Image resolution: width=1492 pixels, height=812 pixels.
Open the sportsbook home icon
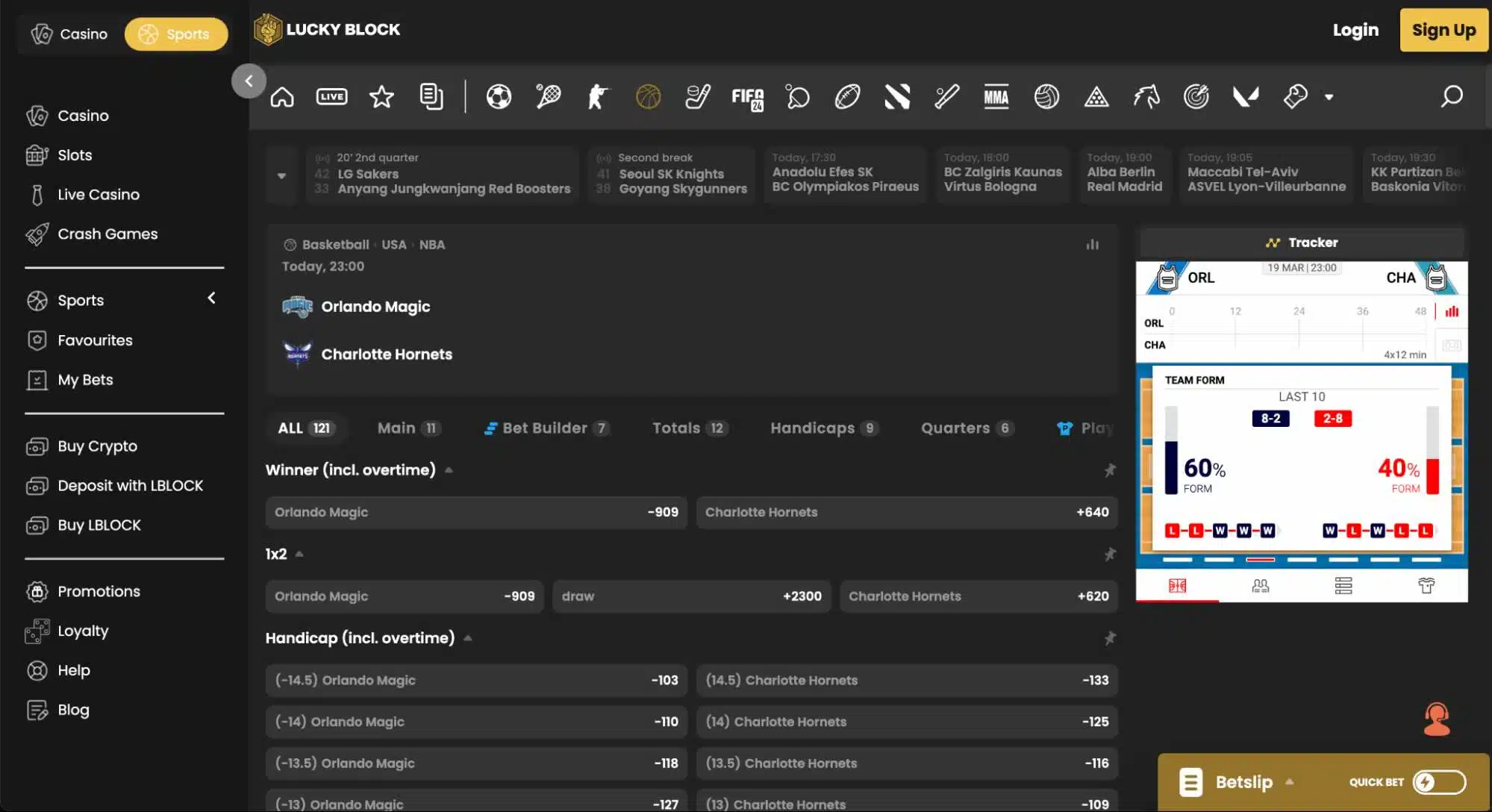coord(282,97)
